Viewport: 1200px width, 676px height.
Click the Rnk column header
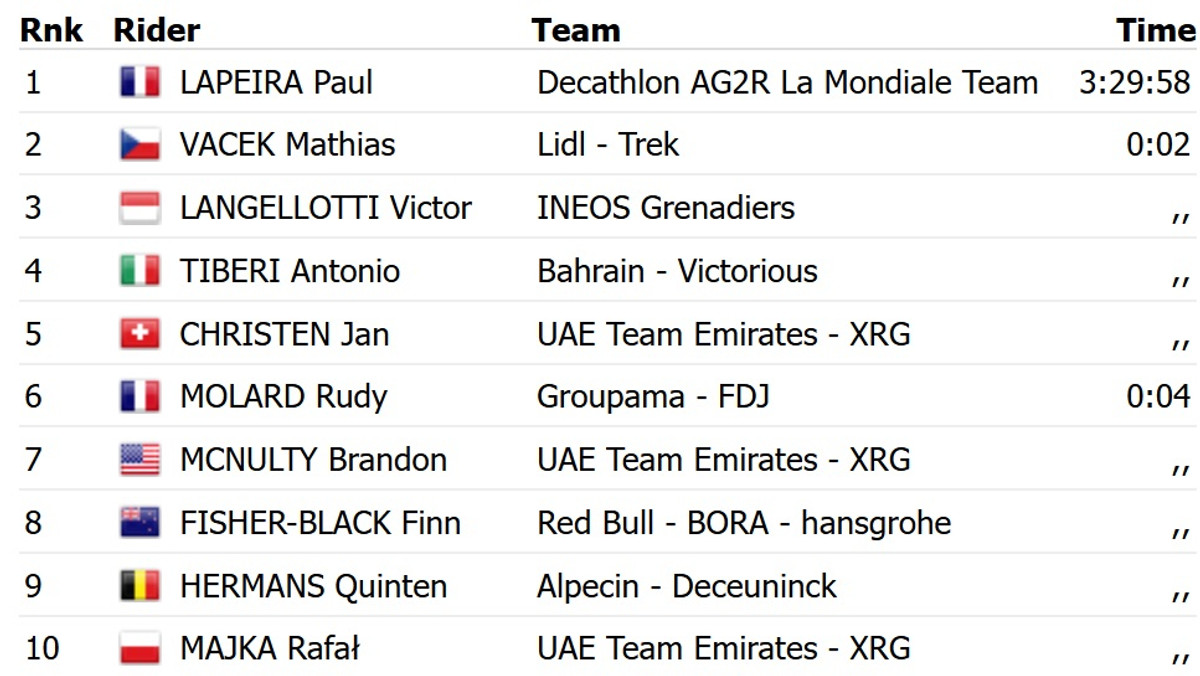coord(52,30)
